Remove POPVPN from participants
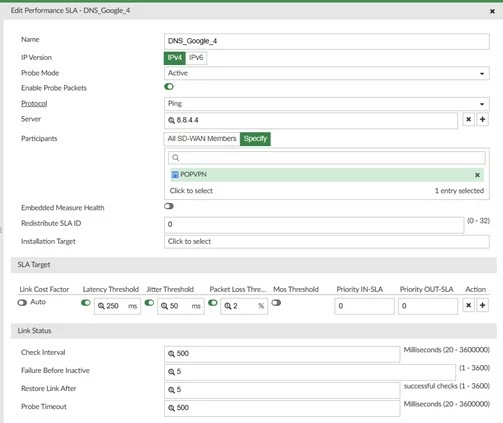503x423 pixels. (x=477, y=175)
